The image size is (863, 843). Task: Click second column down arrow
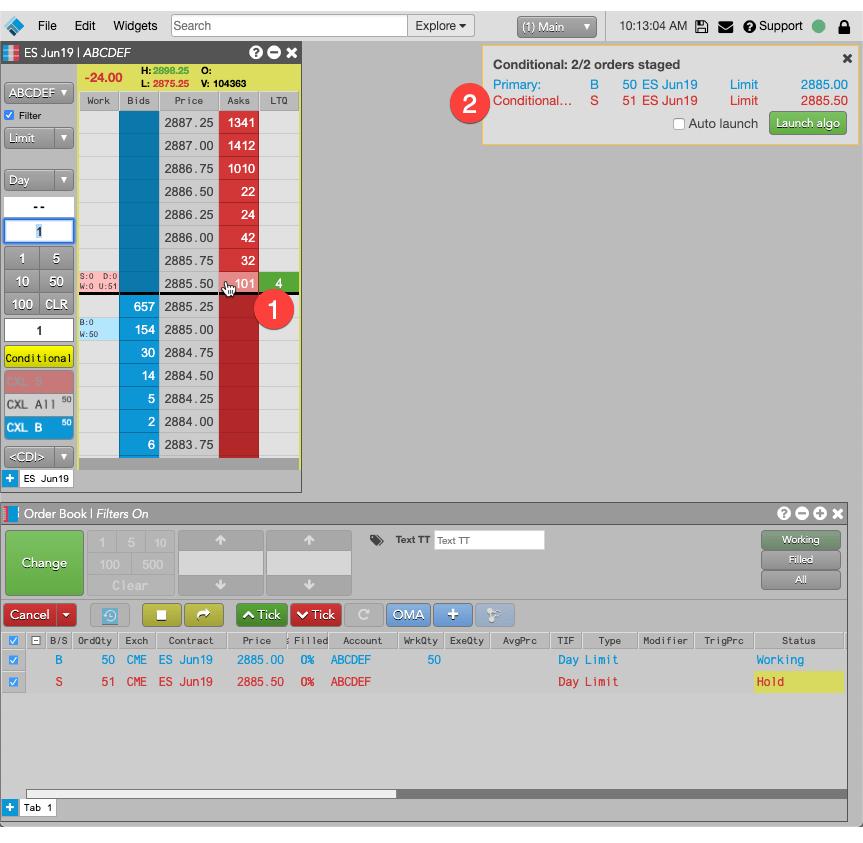[x=309, y=585]
